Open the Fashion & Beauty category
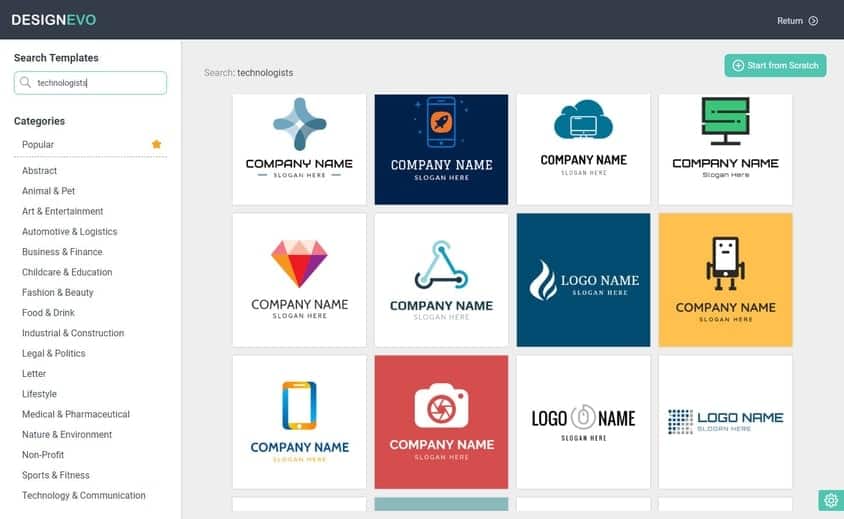This screenshot has height=519, width=844. pos(58,292)
